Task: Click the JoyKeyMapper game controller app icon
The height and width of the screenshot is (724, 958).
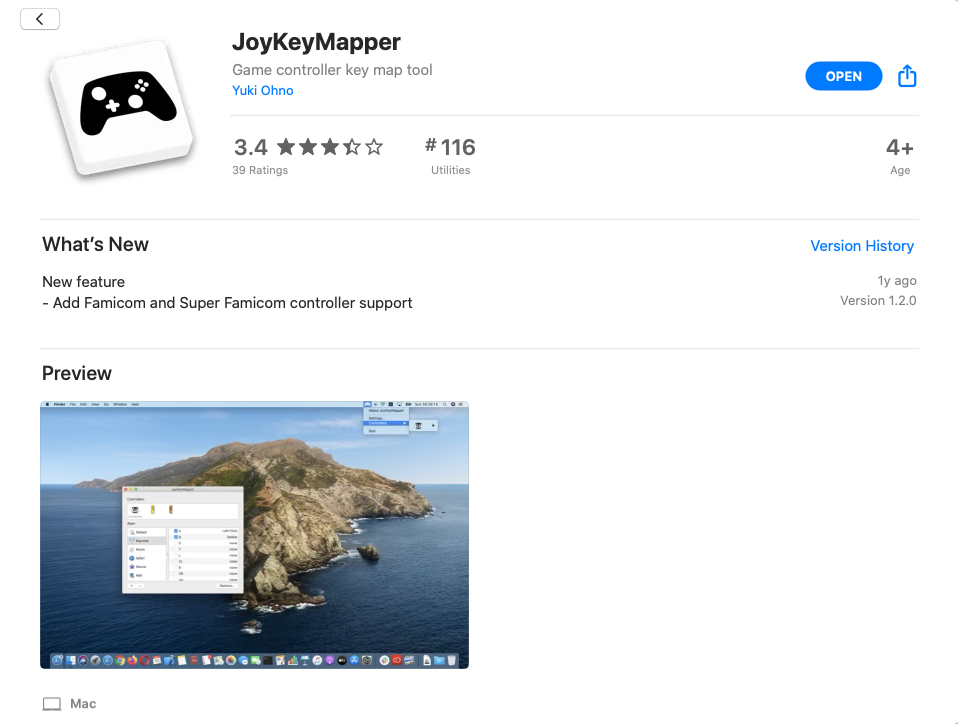Action: click(124, 108)
